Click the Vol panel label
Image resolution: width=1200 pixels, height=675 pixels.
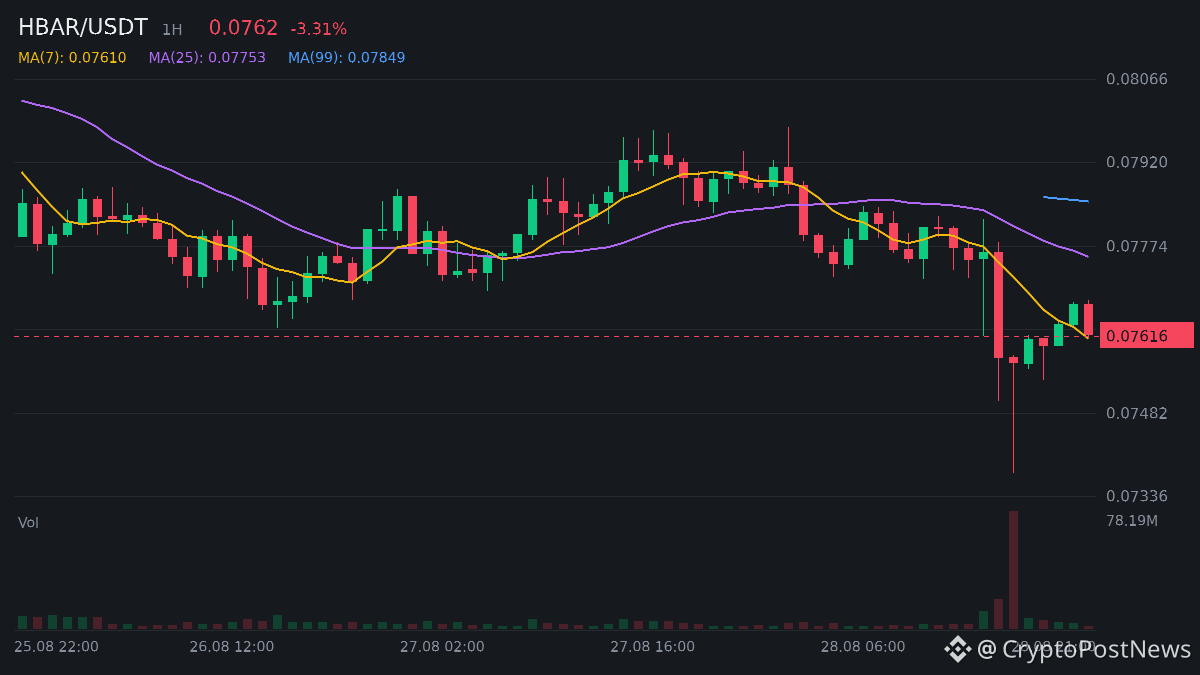(28, 523)
